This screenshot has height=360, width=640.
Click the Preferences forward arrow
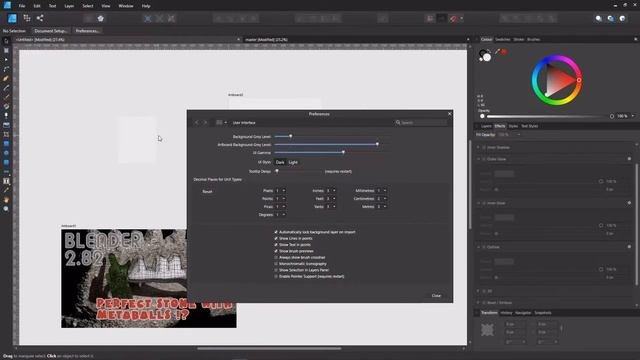206,122
